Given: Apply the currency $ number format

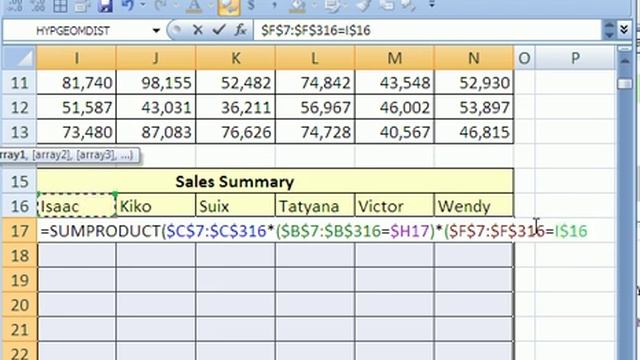Looking at the screenshot, I should [x=251, y=5].
